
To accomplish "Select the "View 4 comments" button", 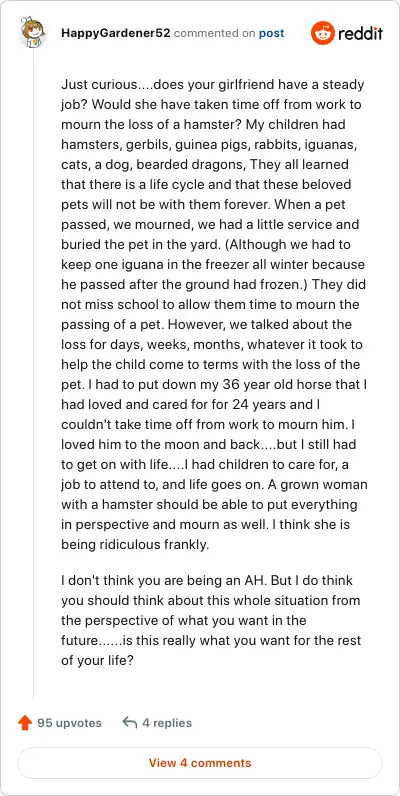I will pyautogui.click(x=200, y=762).
